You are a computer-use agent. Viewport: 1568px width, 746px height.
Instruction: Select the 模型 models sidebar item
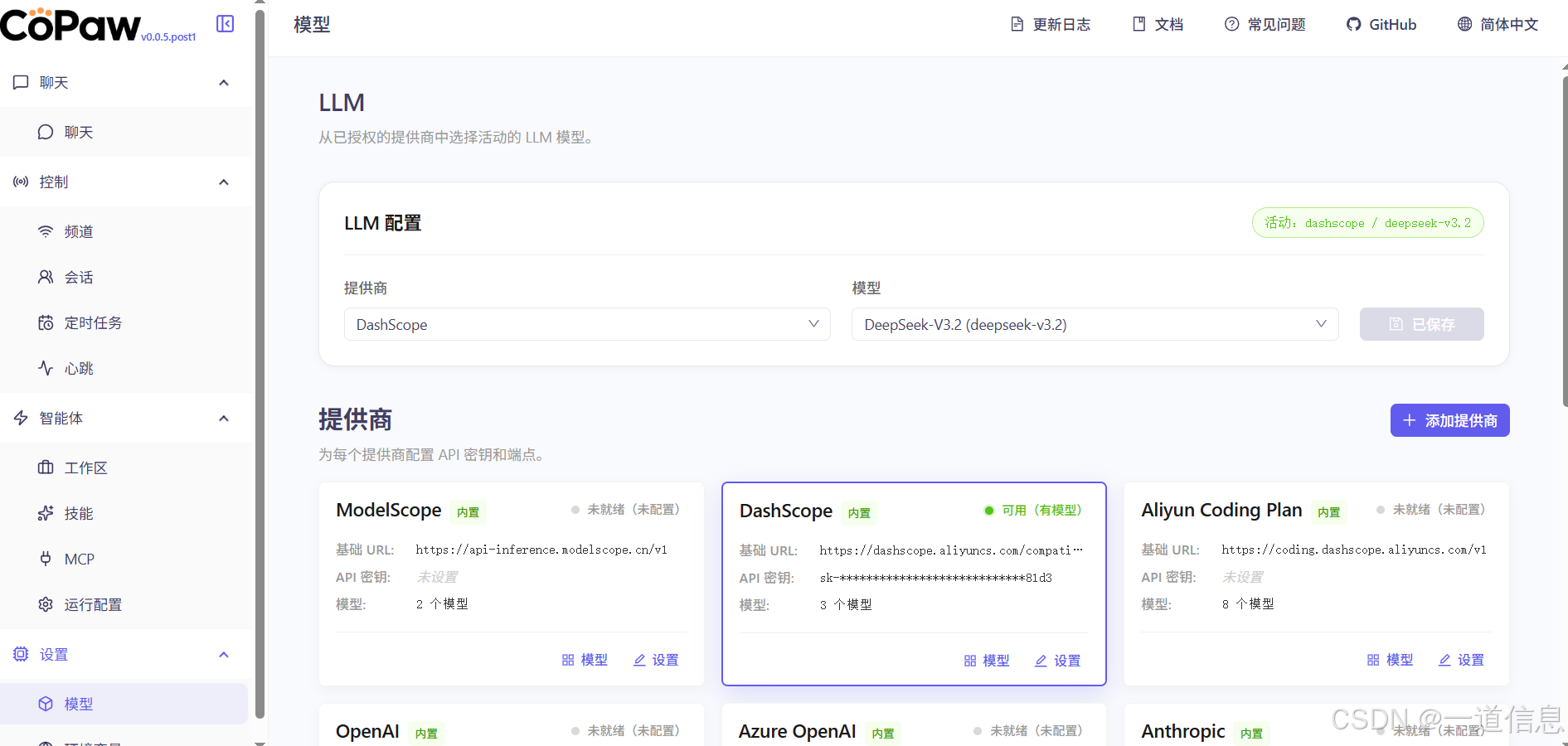click(x=124, y=704)
